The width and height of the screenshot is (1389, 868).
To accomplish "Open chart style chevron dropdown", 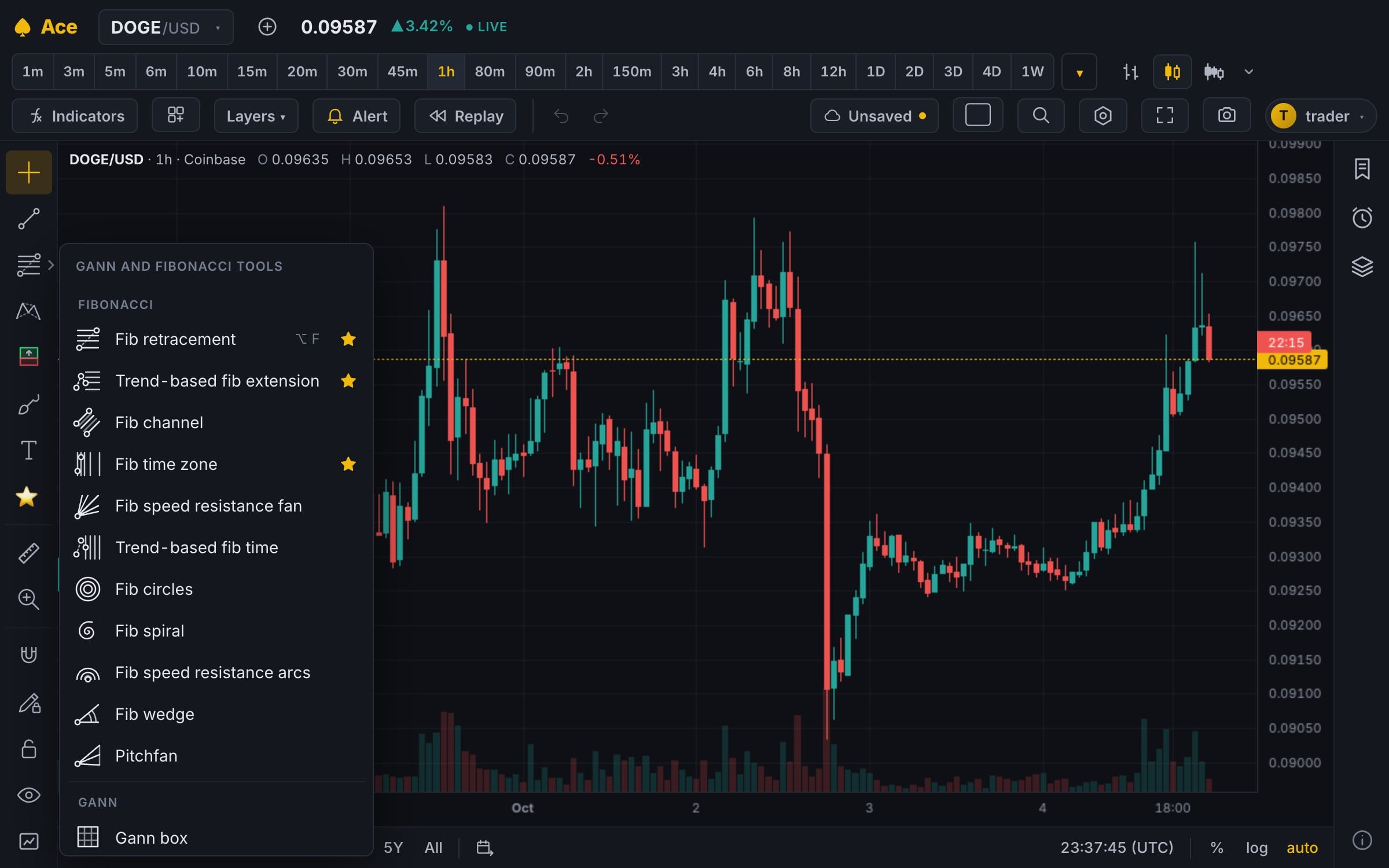I will click(1248, 72).
